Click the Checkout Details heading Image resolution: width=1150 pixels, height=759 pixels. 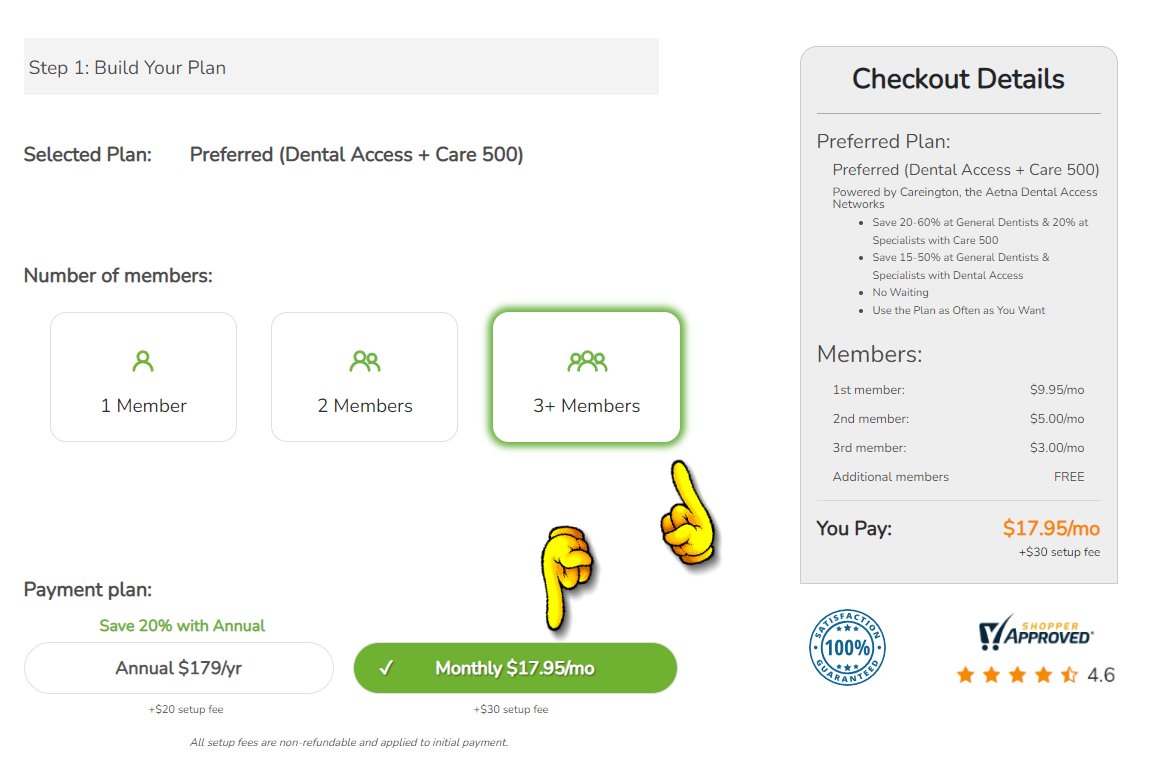tap(958, 79)
